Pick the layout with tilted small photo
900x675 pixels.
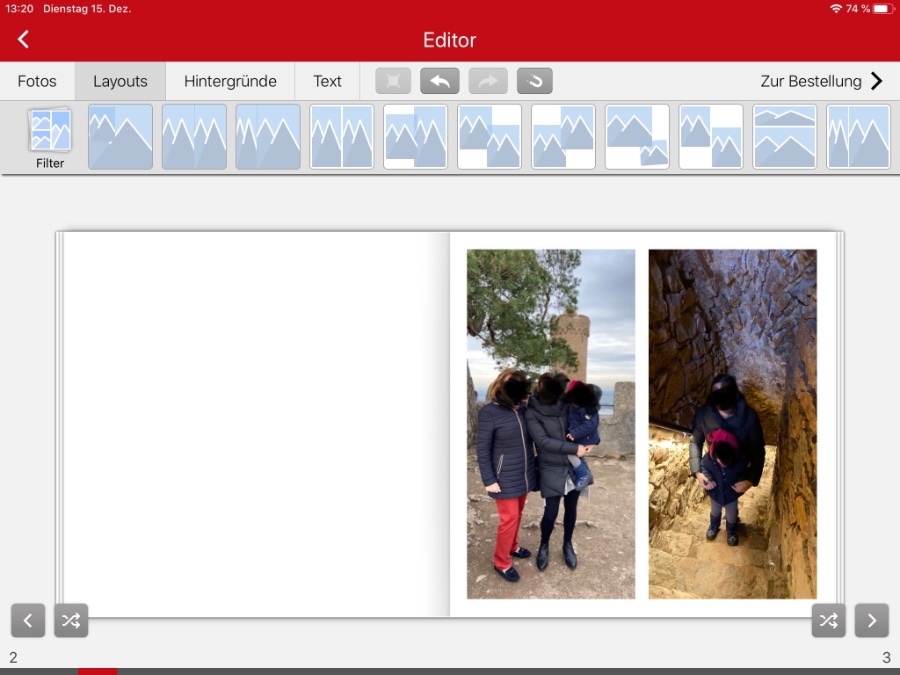(x=637, y=137)
